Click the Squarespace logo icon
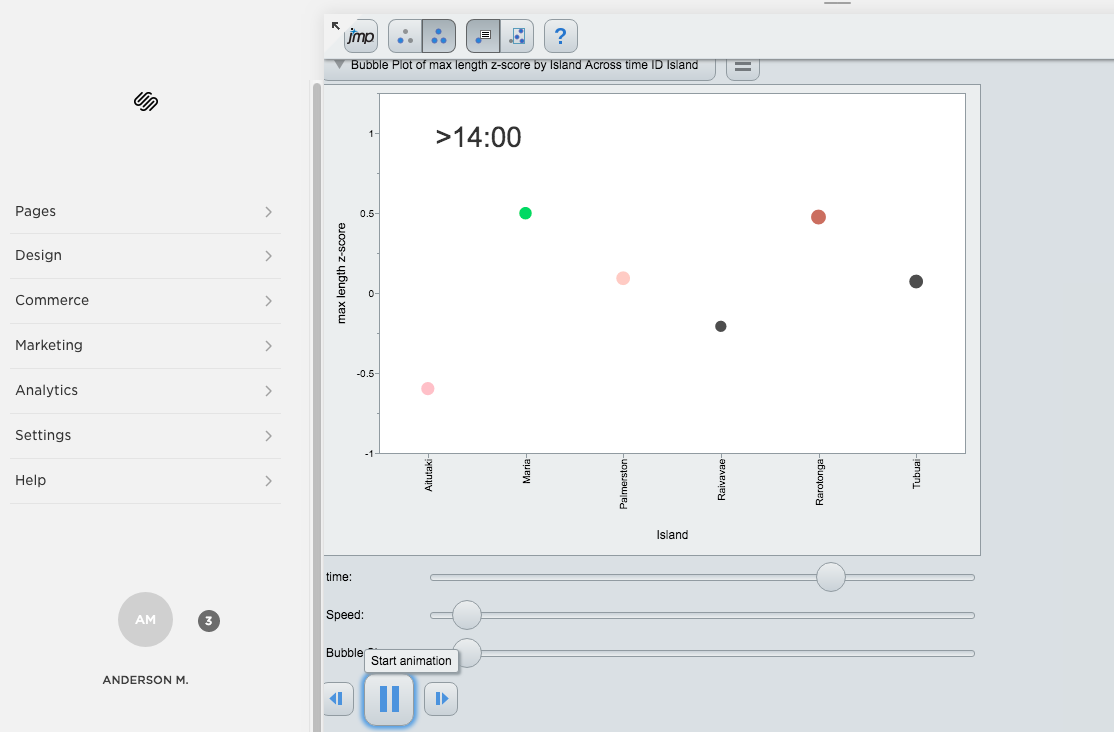 [146, 102]
